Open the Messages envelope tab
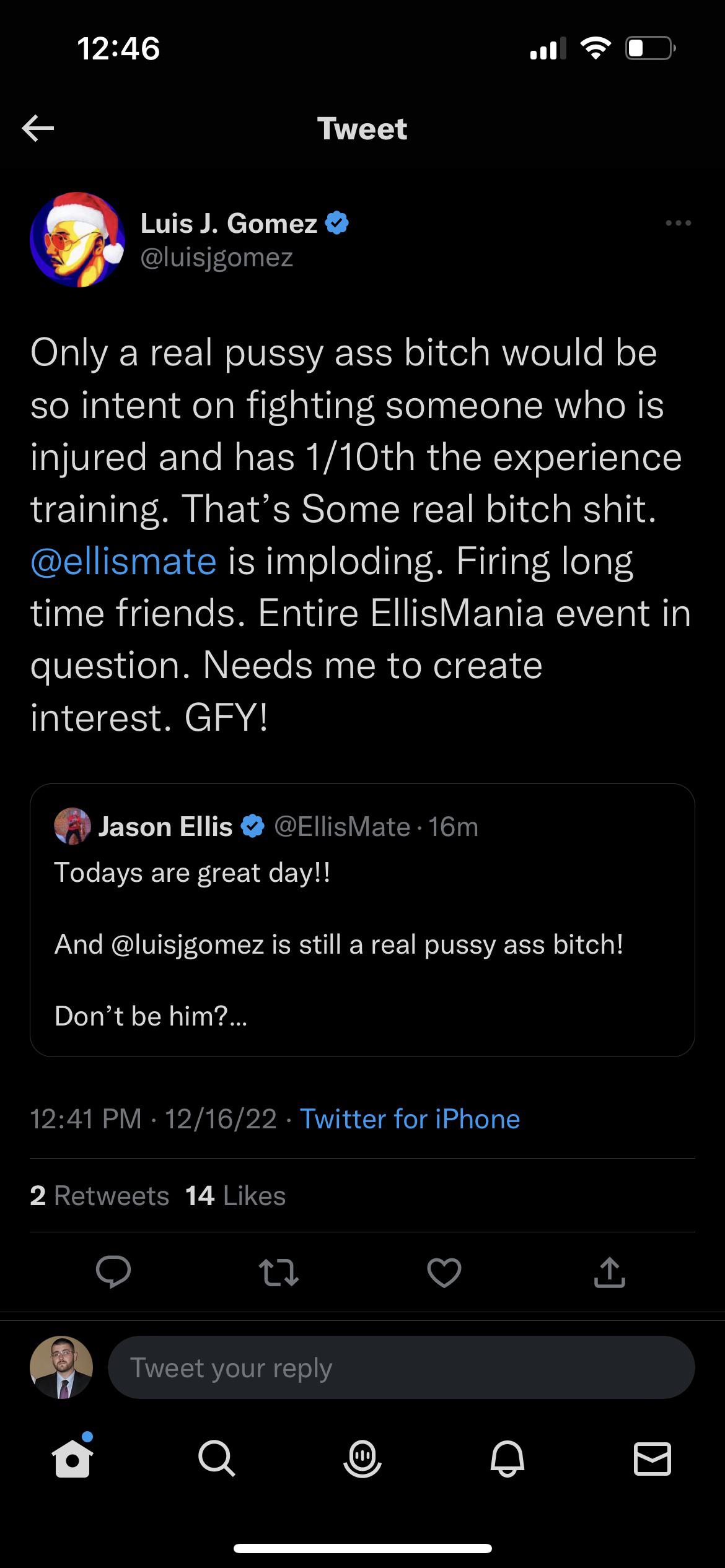The width and height of the screenshot is (725, 1568). 652,1460
